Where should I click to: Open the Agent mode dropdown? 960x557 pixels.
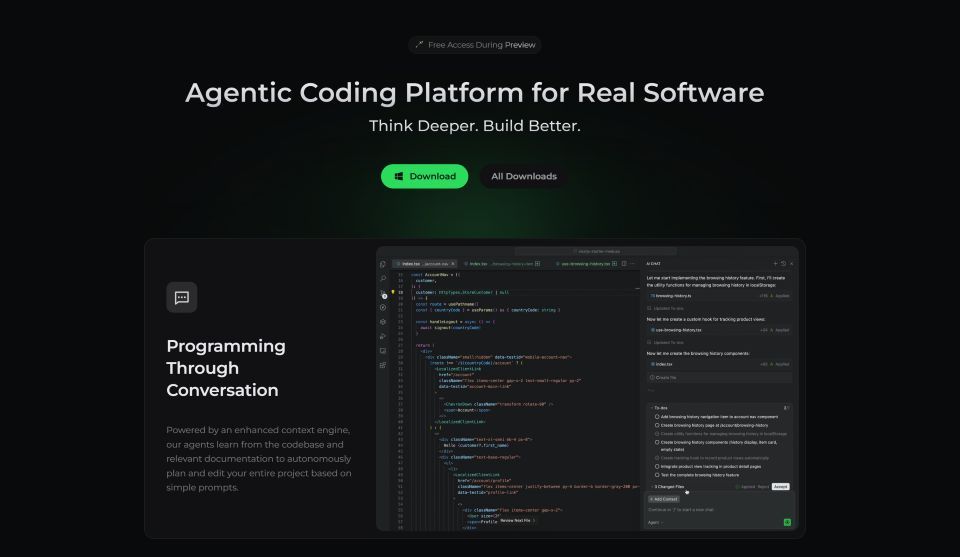[x=655, y=522]
